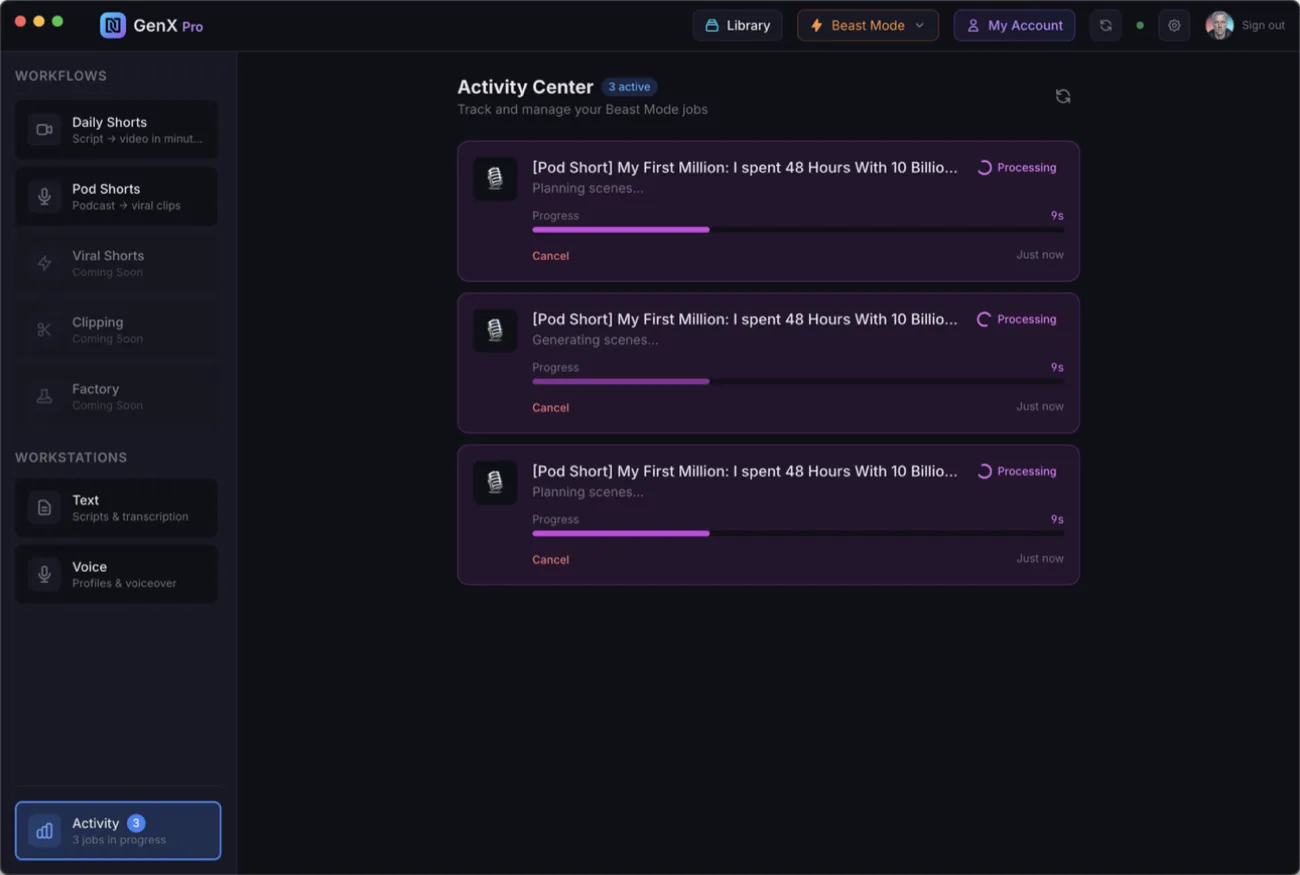
Task: Click the first job's microphone thumbnail
Action: click(x=495, y=179)
